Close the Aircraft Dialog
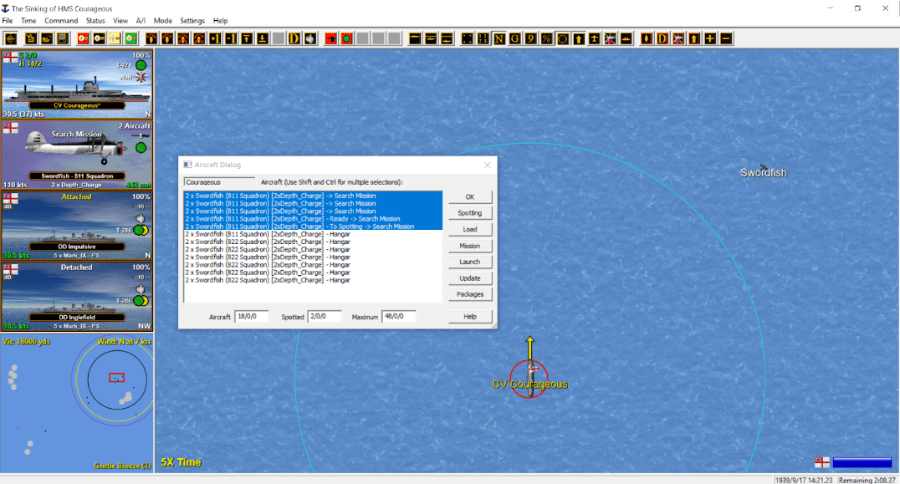Image resolution: width=900 pixels, height=484 pixels. (x=487, y=165)
